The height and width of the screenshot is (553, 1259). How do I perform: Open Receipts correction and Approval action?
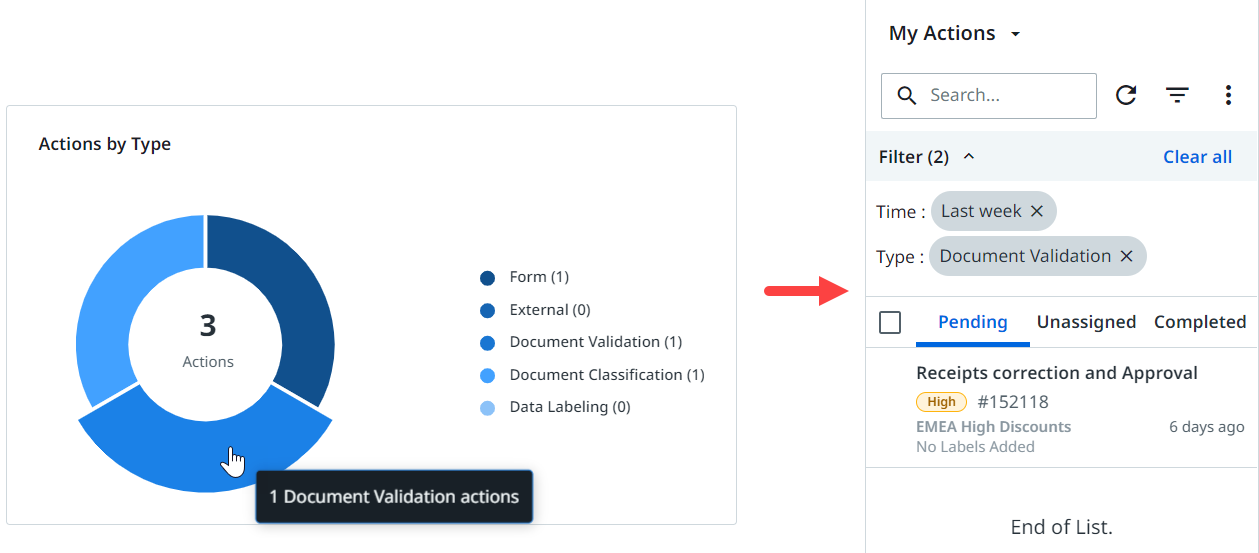[1056, 373]
